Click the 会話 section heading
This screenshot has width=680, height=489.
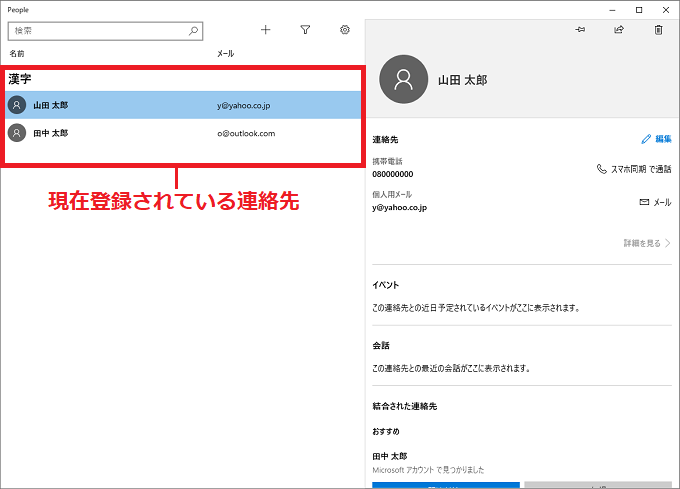point(381,346)
